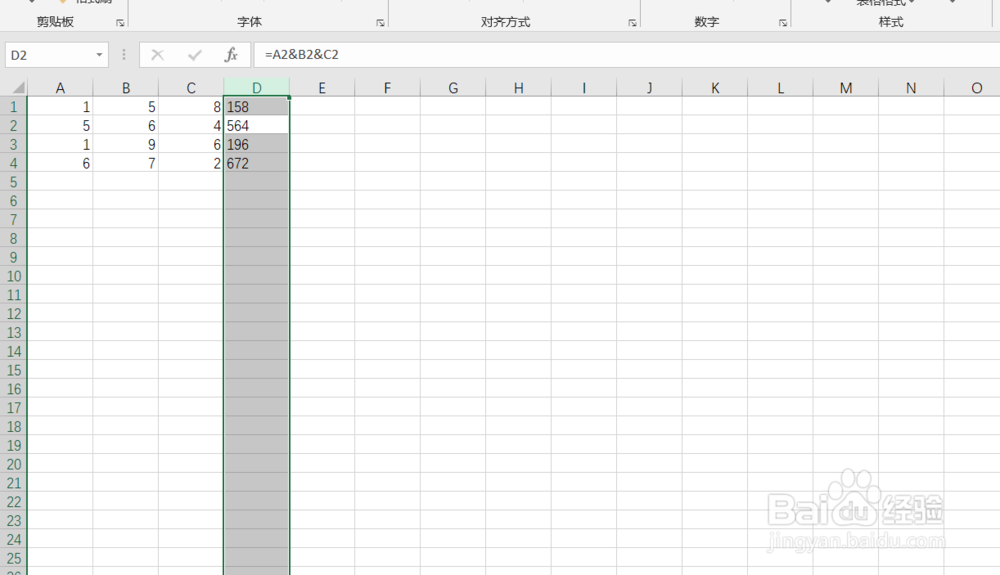Select row 5 header
The width and height of the screenshot is (1000, 575).
(13, 182)
